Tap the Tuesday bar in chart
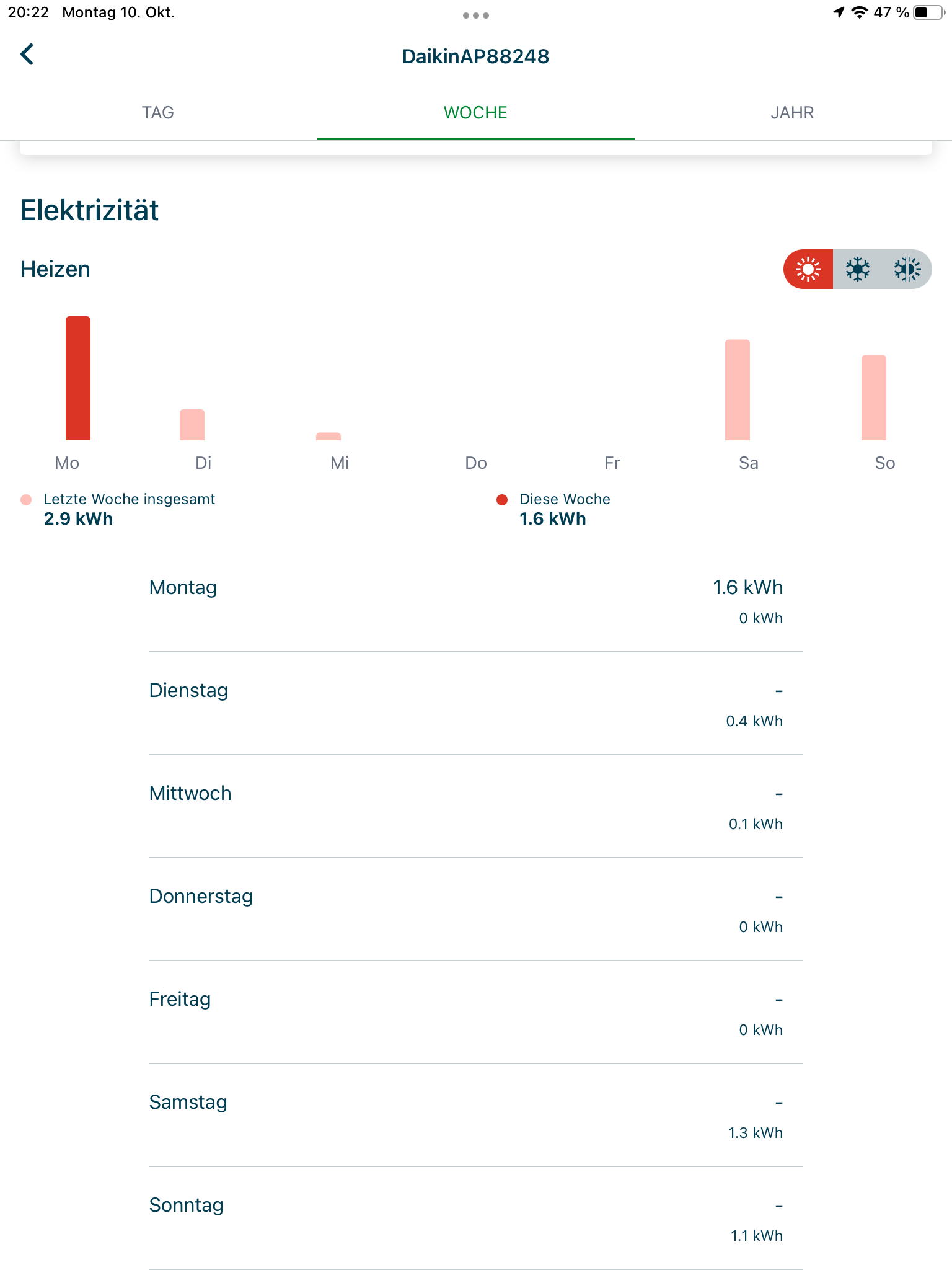952x1270 pixels. [x=192, y=425]
